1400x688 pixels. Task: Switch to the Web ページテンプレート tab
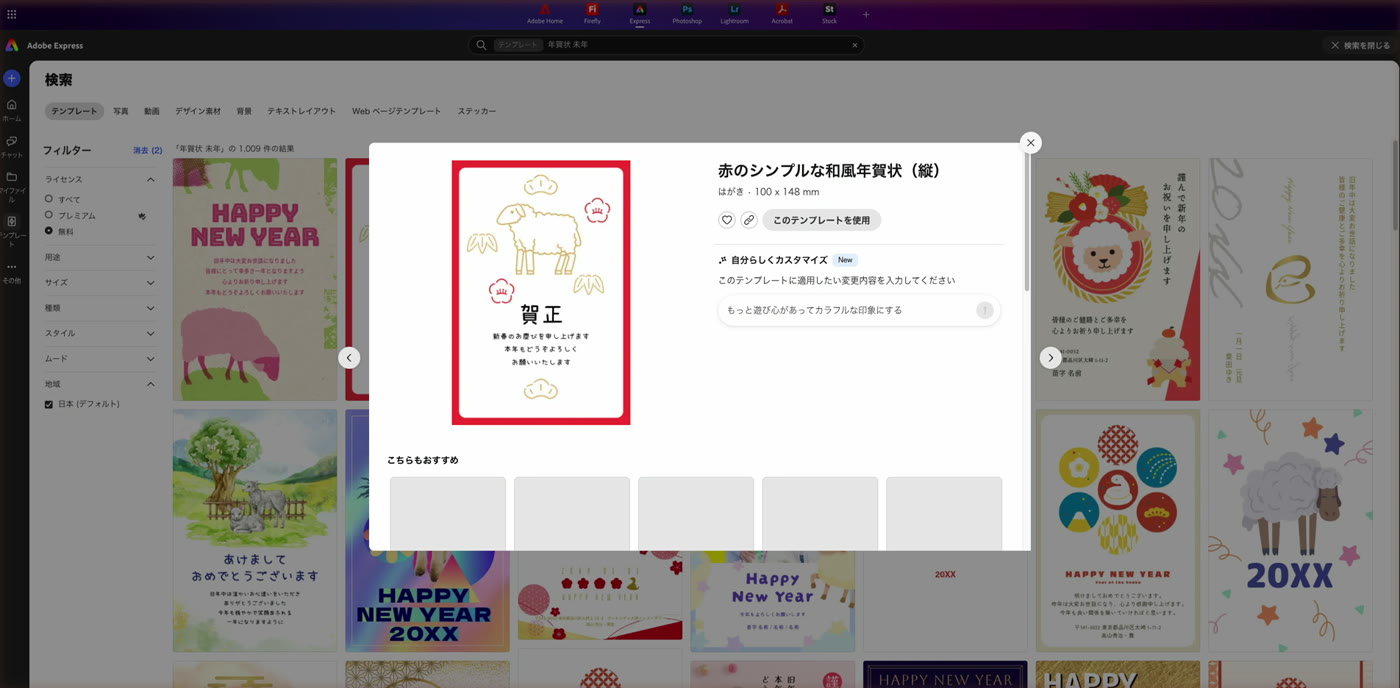(x=396, y=111)
